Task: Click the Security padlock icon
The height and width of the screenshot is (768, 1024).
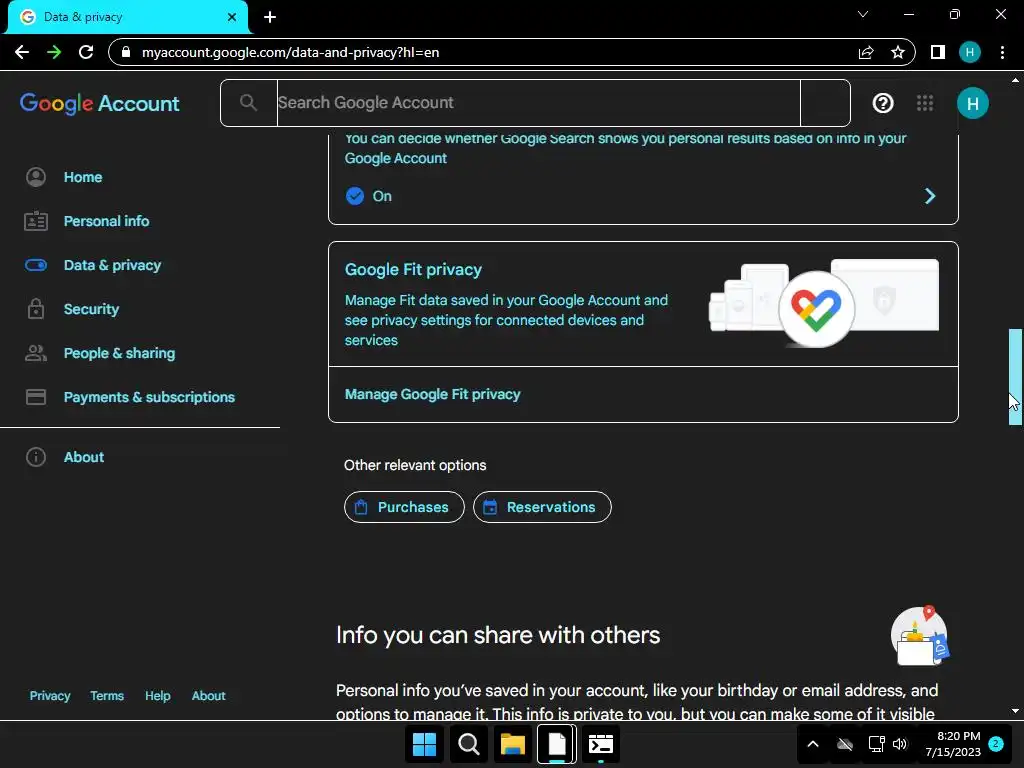Action: (36, 308)
